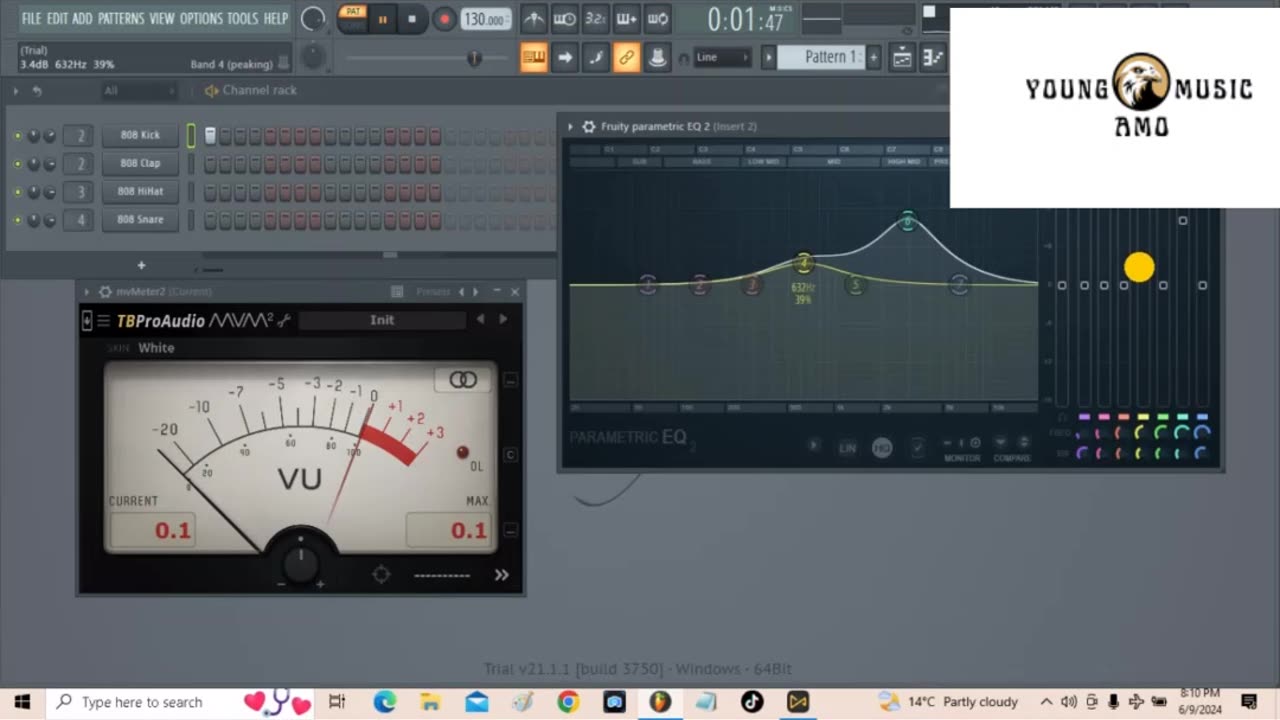Open the HELP menu

click(275, 18)
